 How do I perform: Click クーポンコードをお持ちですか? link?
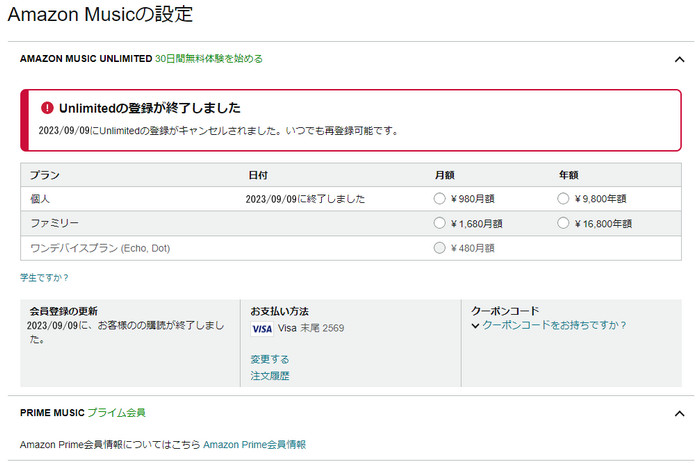coord(554,325)
